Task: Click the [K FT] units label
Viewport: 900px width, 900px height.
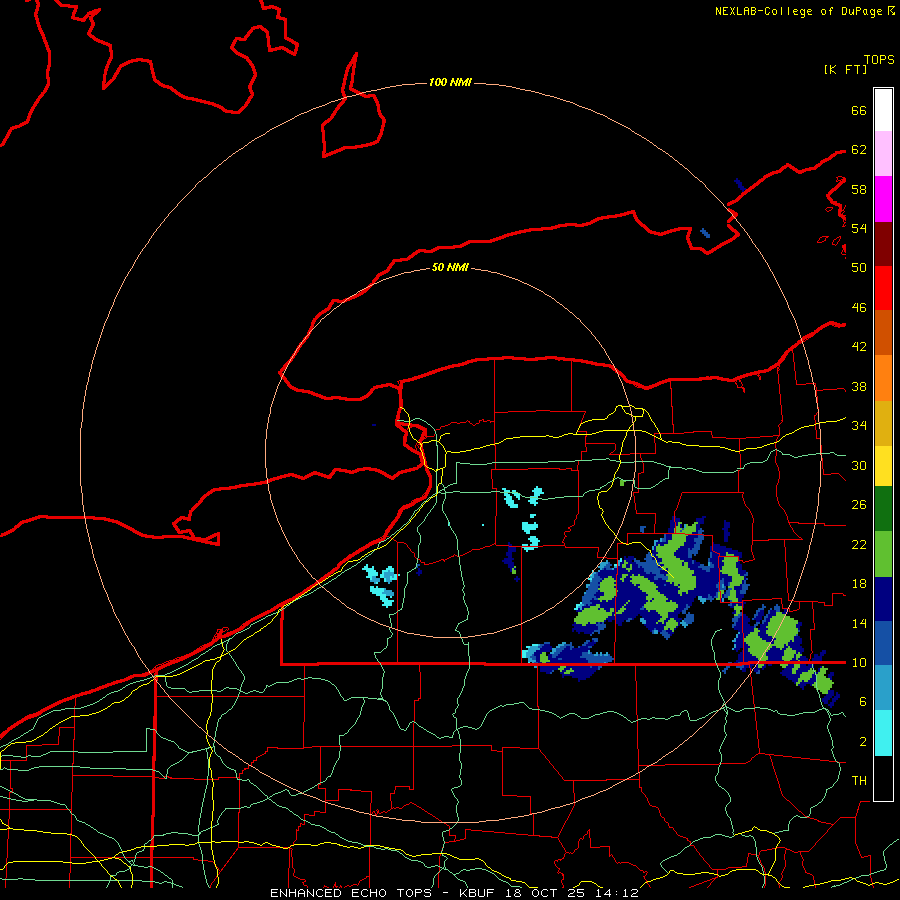Action: click(845, 69)
